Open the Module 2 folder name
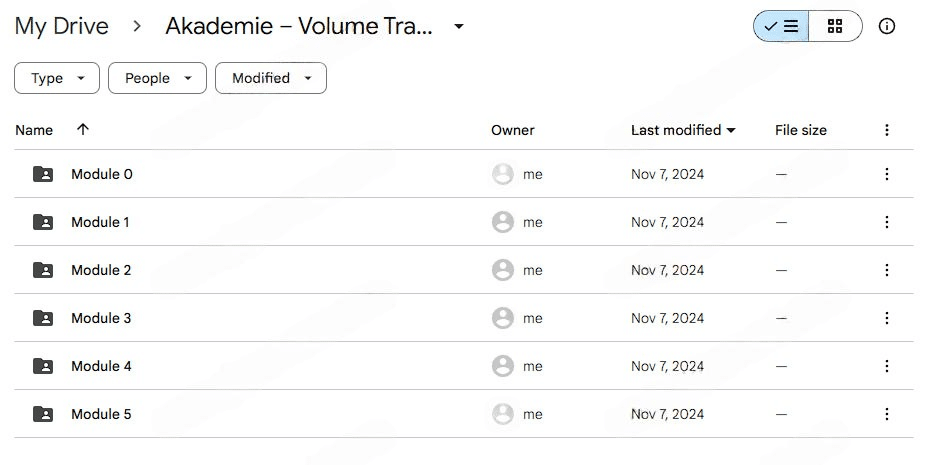 (x=101, y=270)
